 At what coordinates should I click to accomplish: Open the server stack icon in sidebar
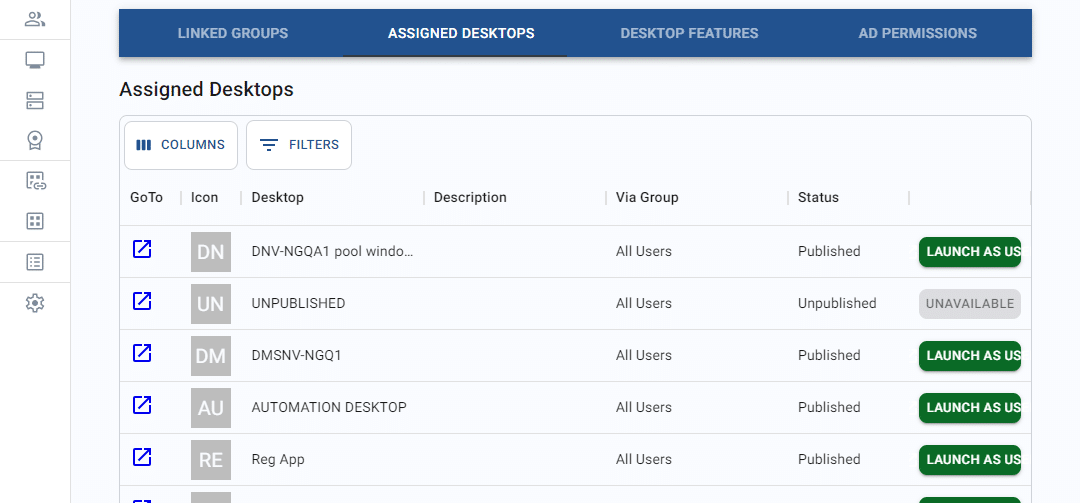click(34, 101)
